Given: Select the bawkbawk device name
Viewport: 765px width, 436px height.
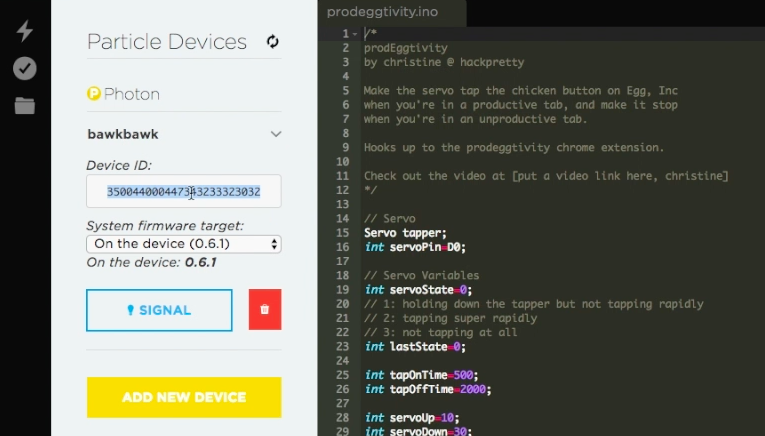Looking at the screenshot, I should 123,134.
